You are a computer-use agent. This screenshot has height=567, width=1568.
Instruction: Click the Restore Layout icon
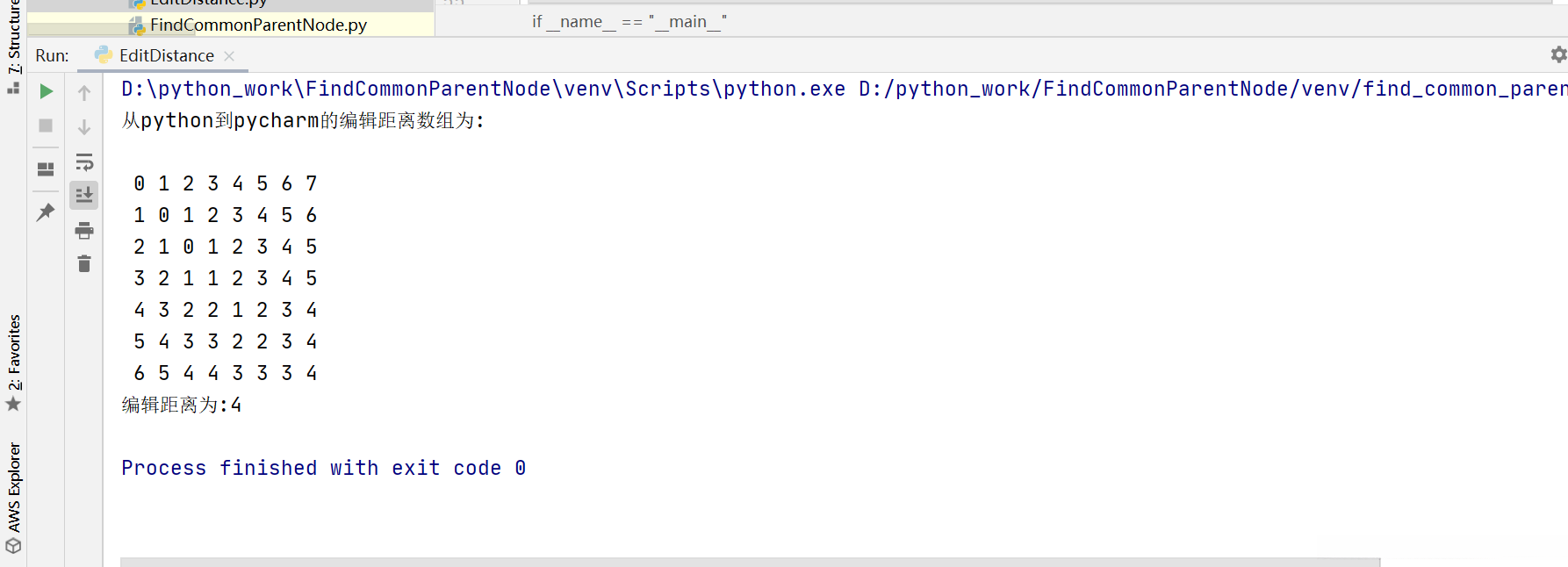(47, 169)
